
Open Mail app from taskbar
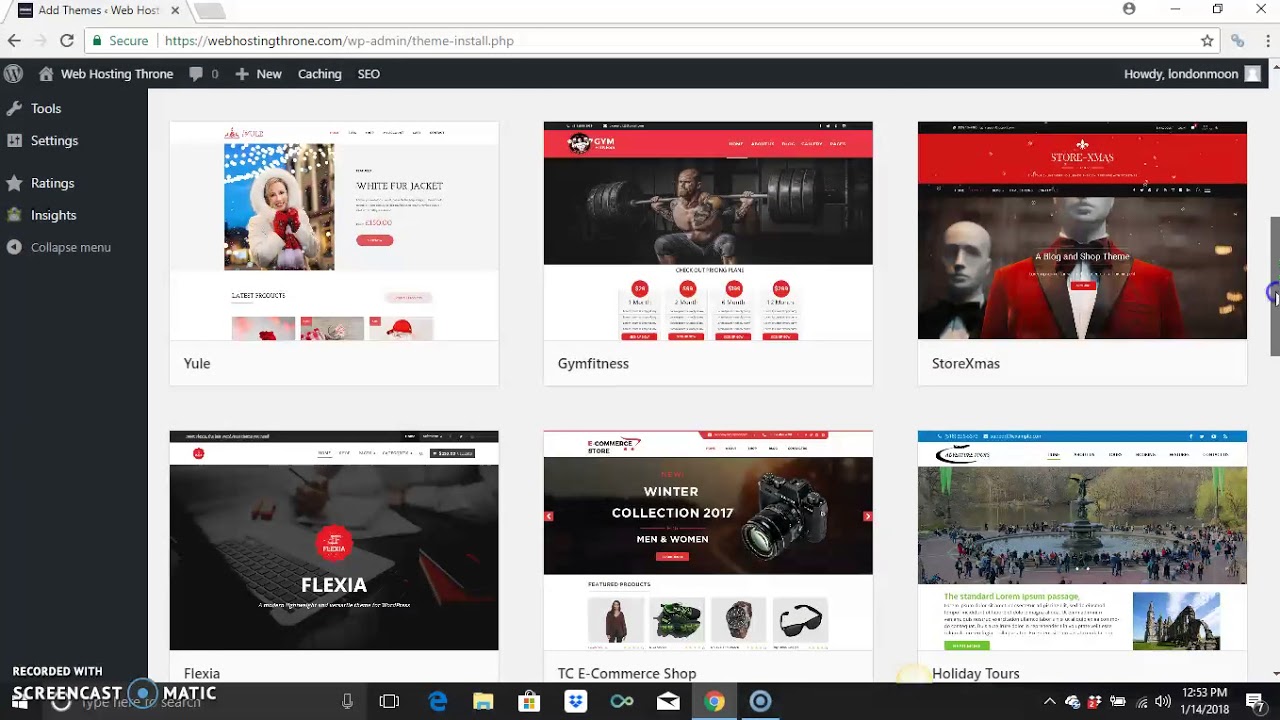(668, 701)
